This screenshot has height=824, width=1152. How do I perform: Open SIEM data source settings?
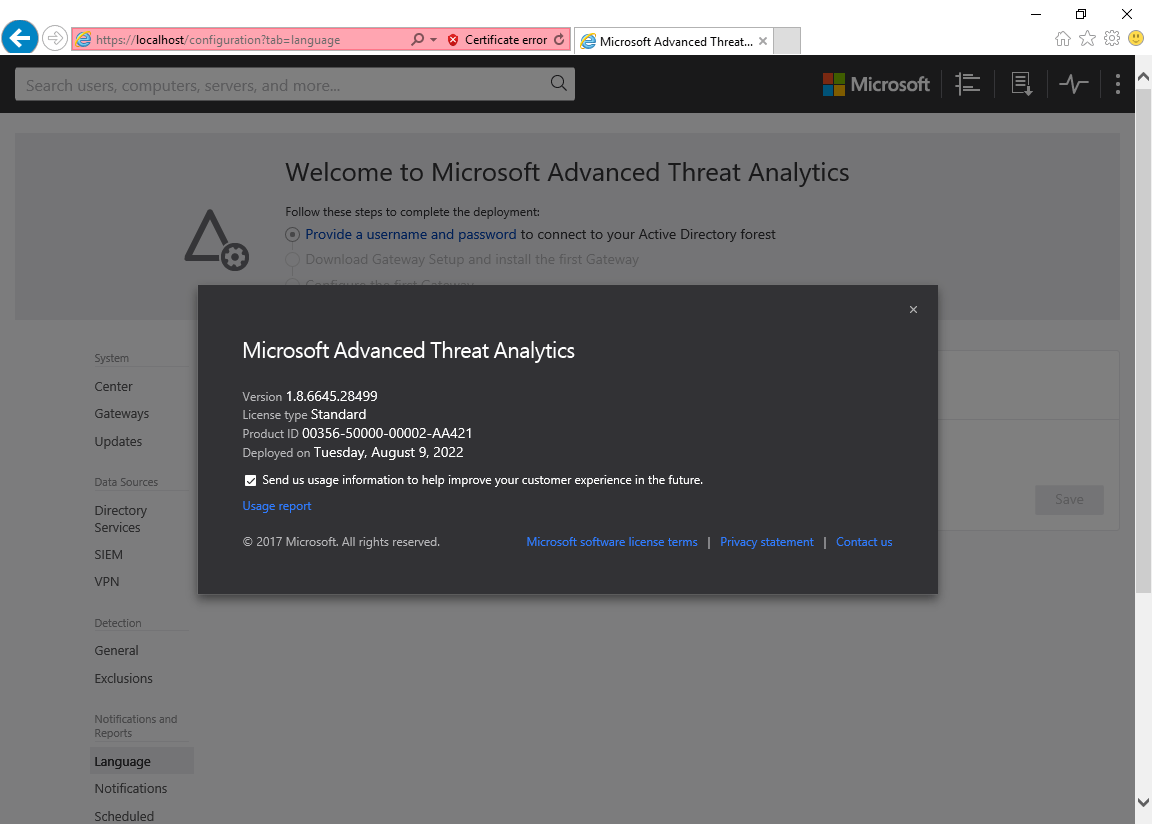[x=108, y=554]
